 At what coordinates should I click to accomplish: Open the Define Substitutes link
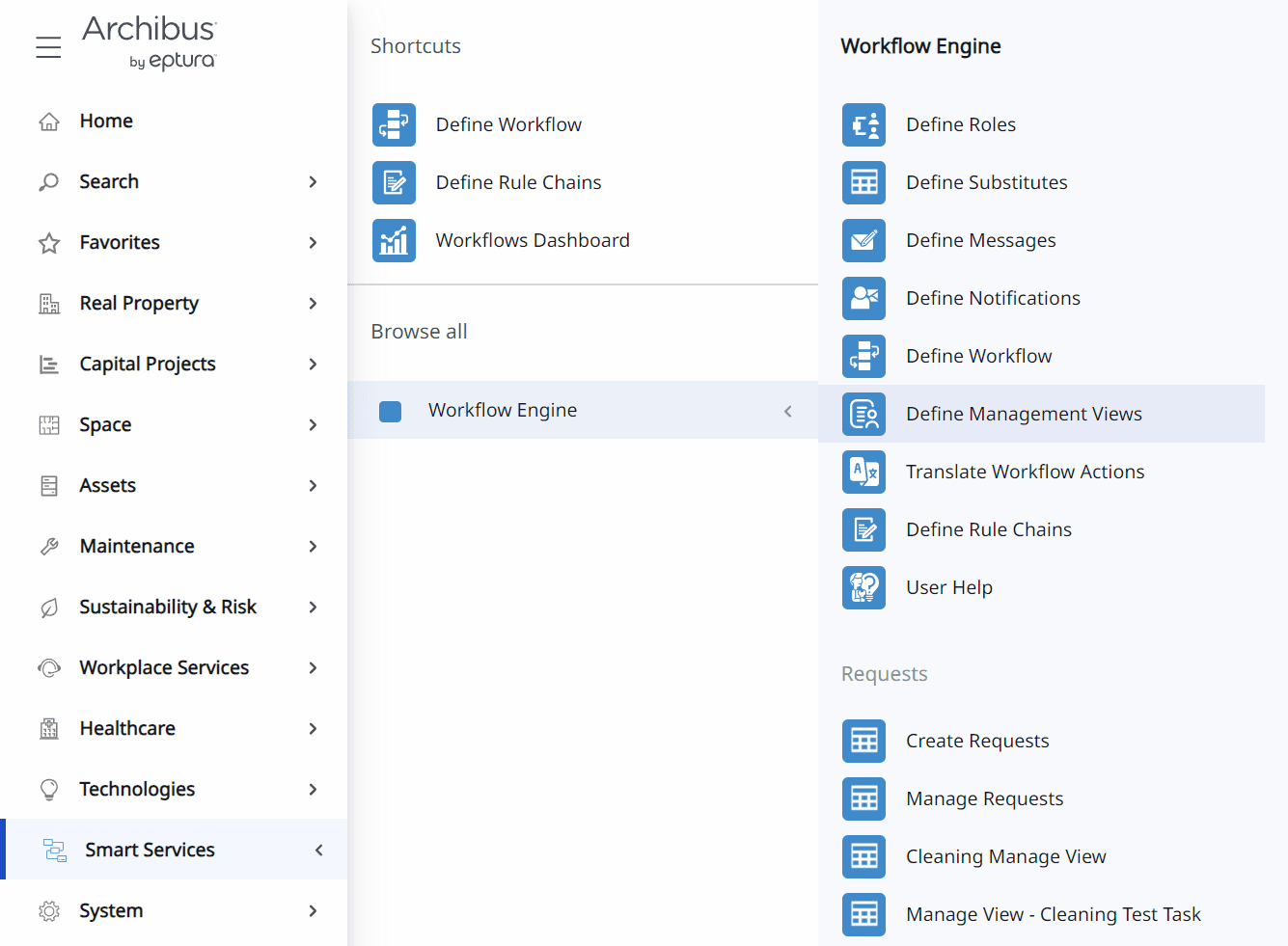986,182
